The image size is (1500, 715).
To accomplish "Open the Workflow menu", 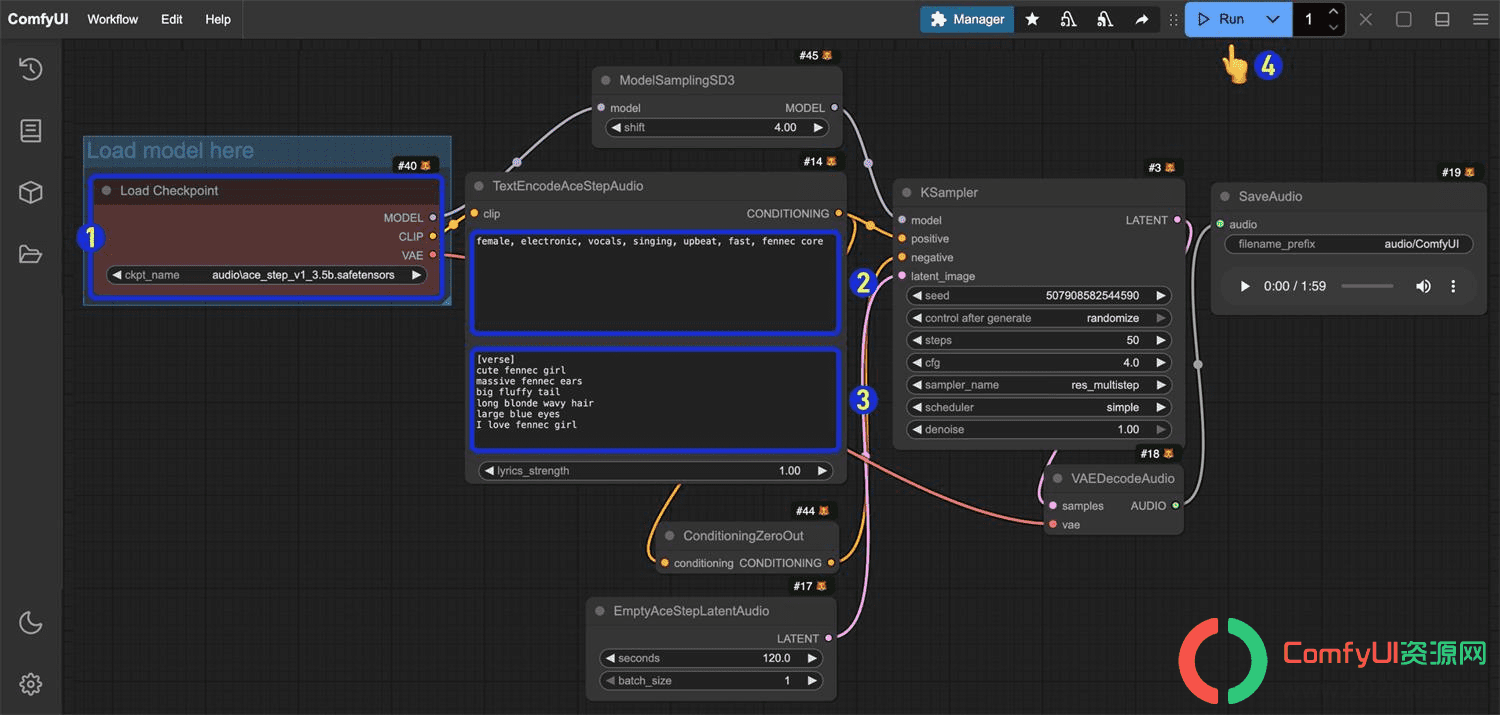I will coord(113,19).
